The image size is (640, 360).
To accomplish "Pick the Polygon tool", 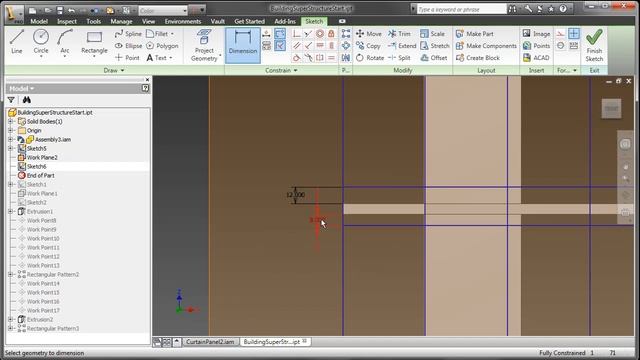I will click(x=162, y=46).
